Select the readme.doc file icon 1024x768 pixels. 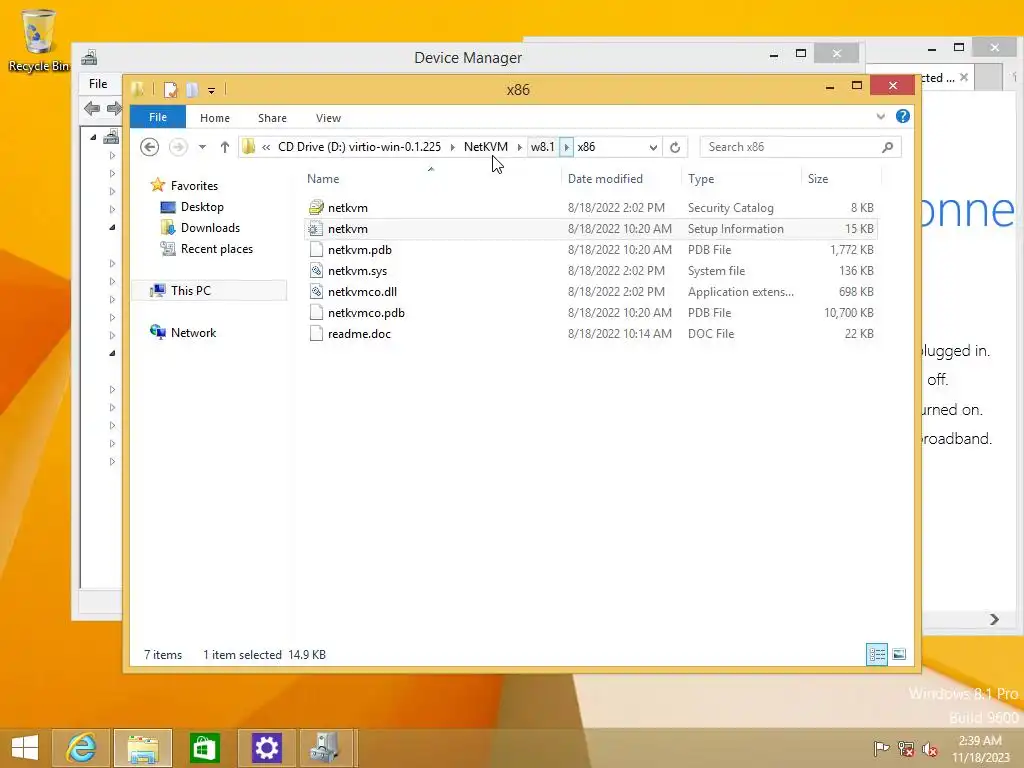tap(316, 333)
